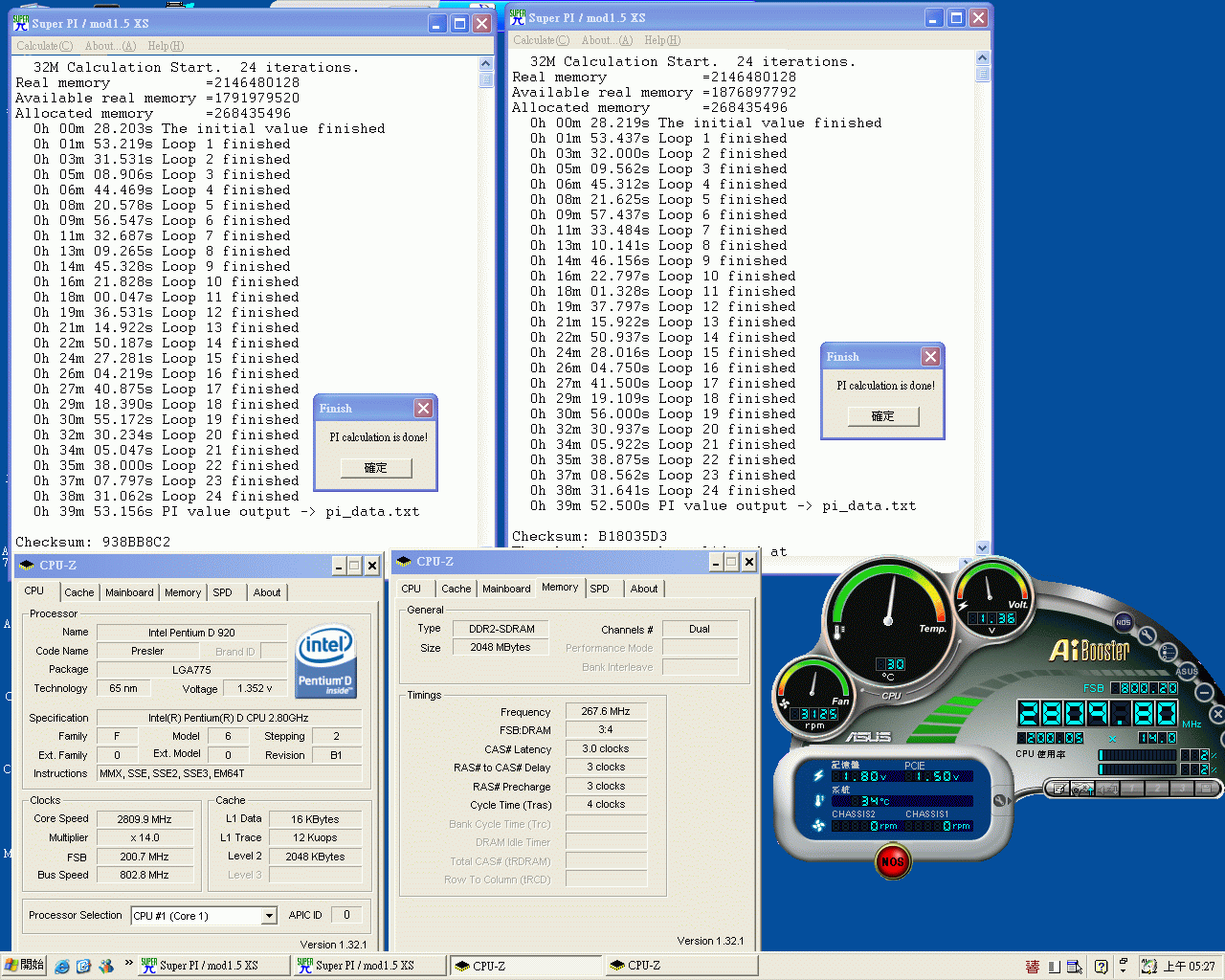Select profile slot 1 in AI Booster
This screenshot has width=1225, height=980.
1132,789
